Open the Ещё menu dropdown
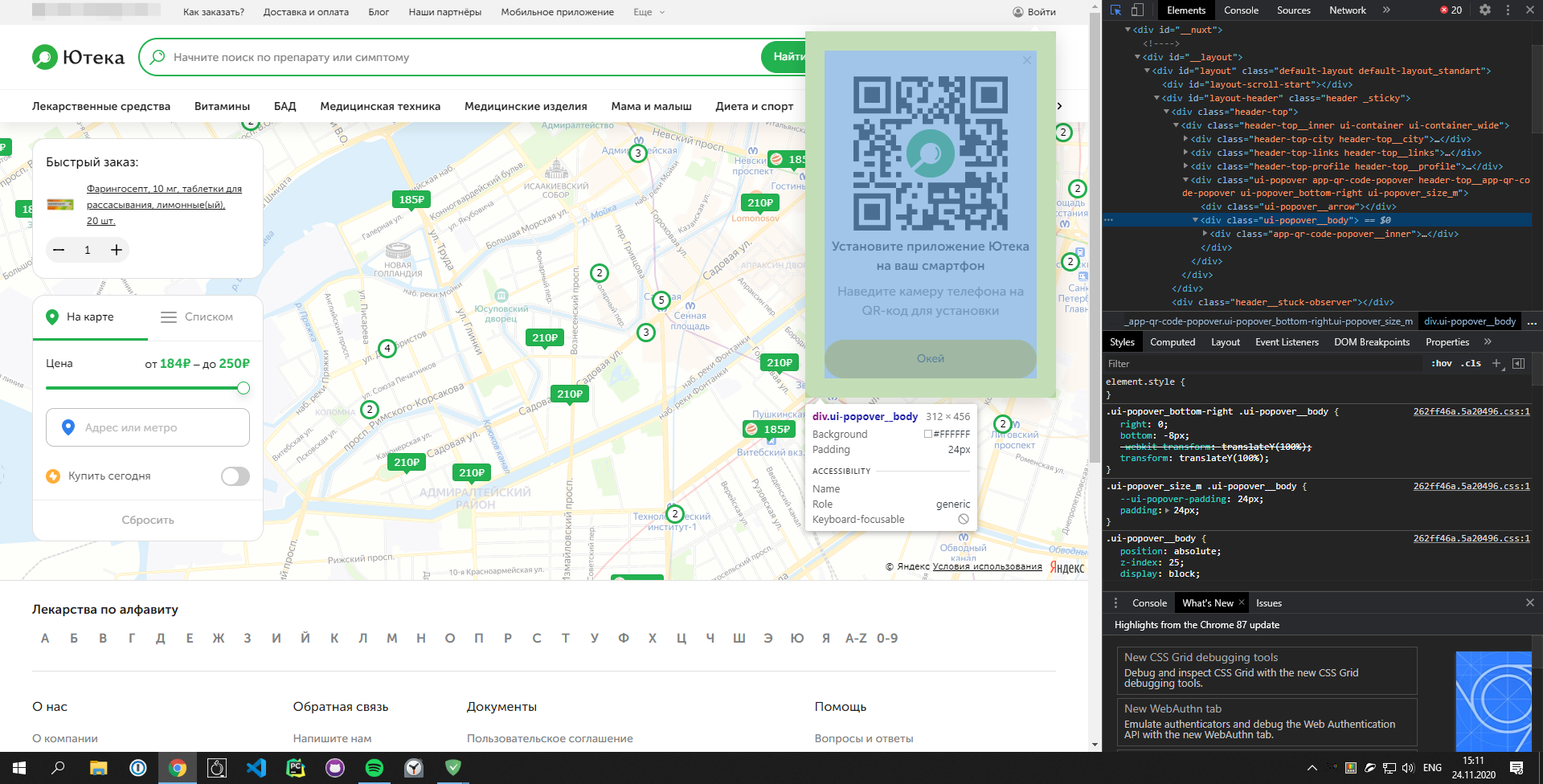 point(648,12)
